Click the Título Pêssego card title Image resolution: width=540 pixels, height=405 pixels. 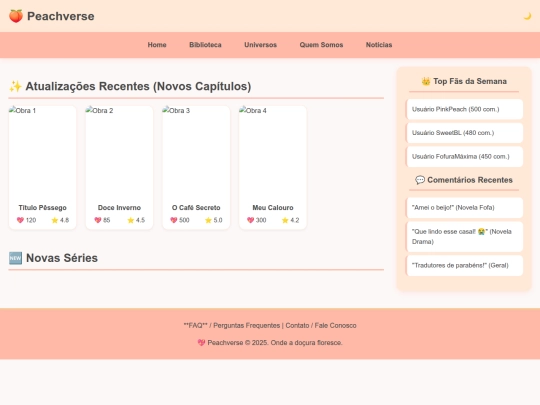click(42, 208)
